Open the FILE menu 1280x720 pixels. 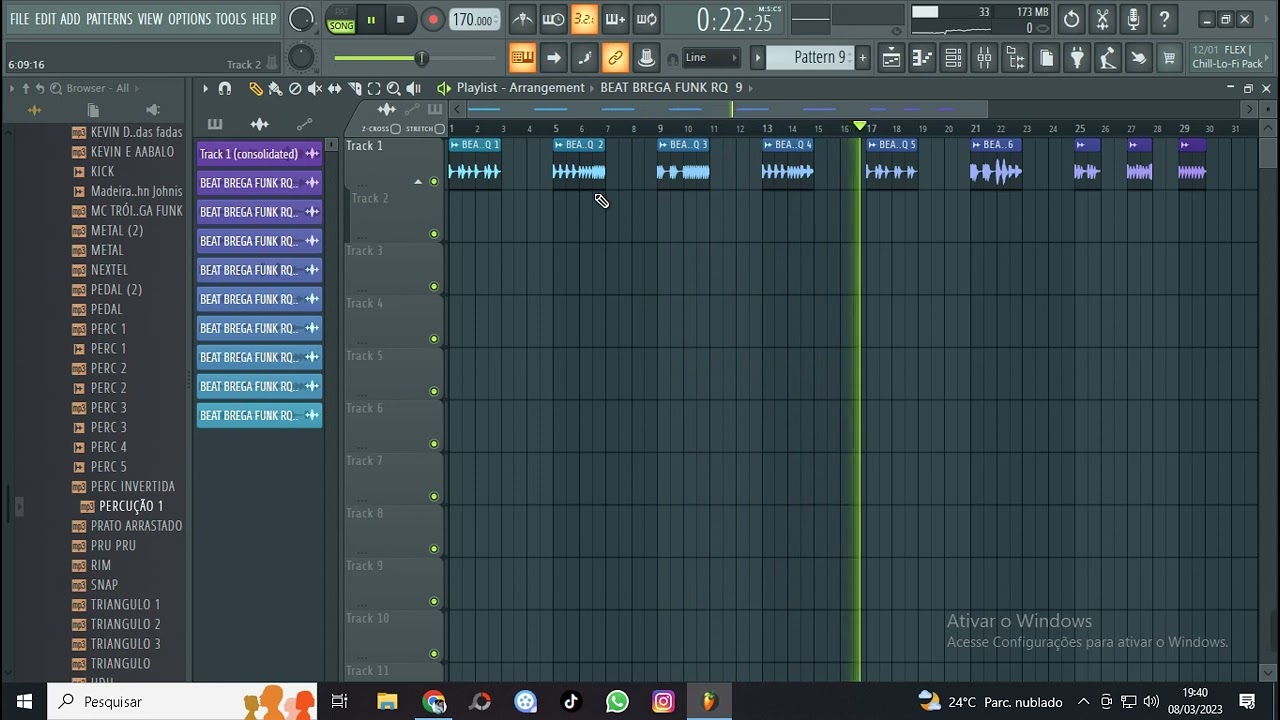[19, 19]
